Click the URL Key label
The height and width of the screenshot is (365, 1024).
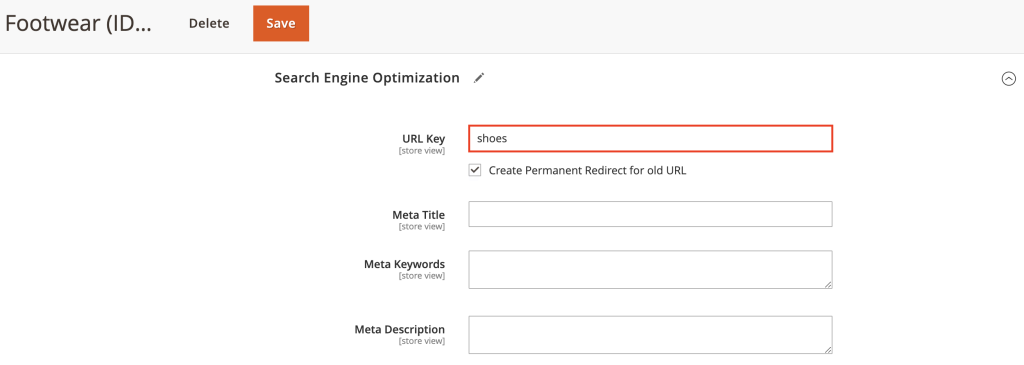(424, 138)
